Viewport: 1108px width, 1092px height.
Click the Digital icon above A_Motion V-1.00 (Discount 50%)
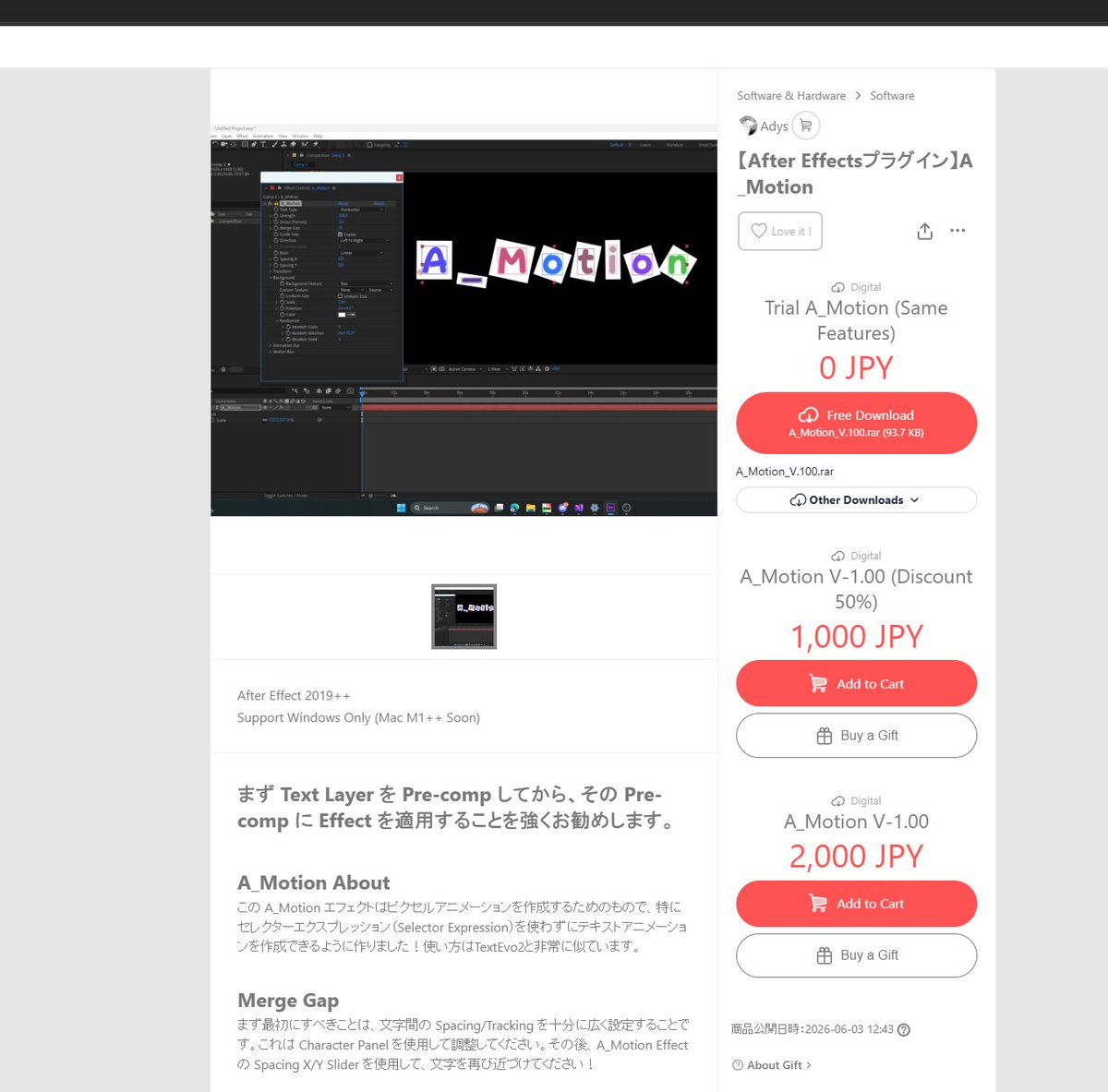click(837, 557)
